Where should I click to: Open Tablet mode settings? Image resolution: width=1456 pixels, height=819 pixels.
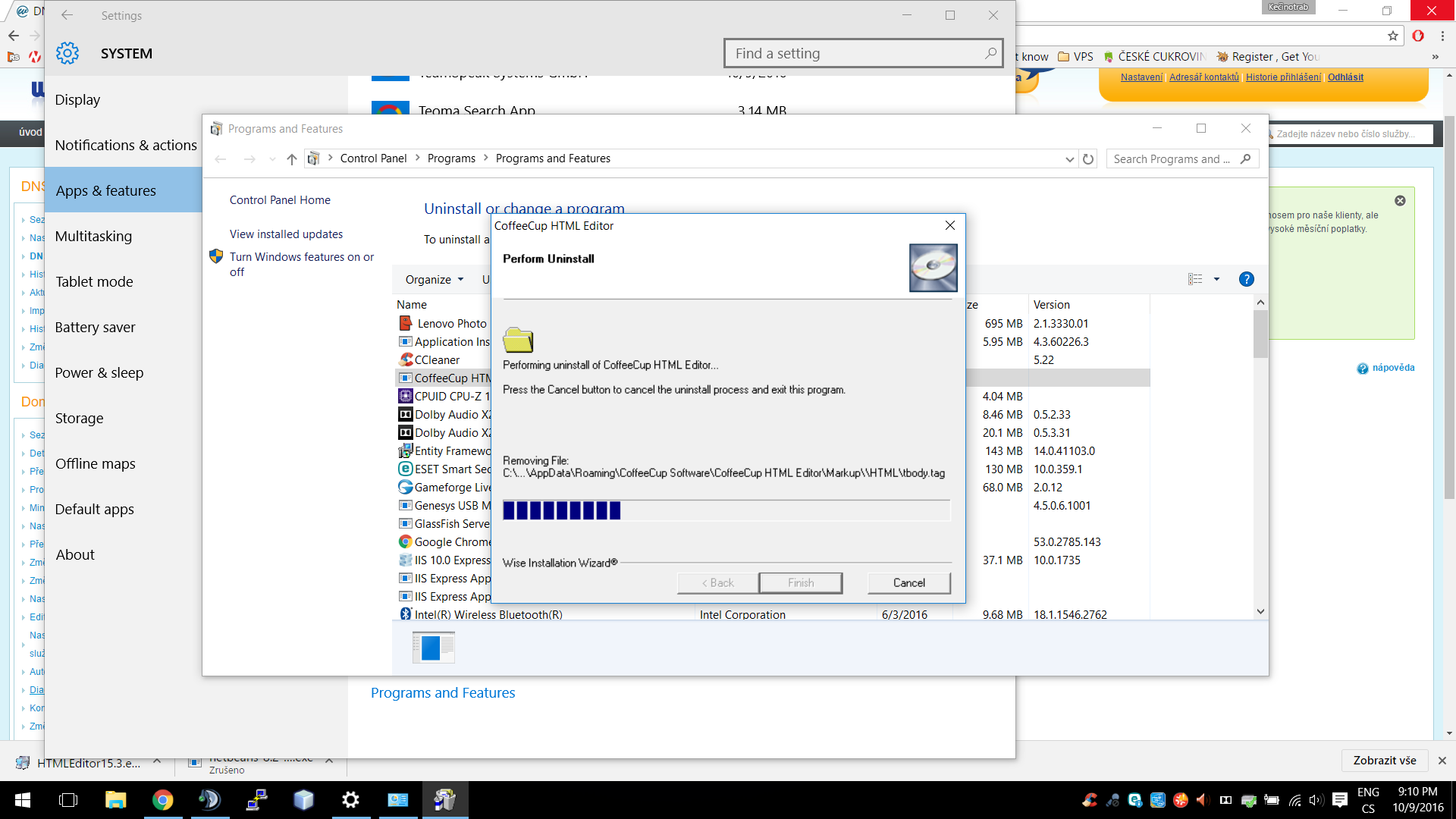click(x=94, y=282)
